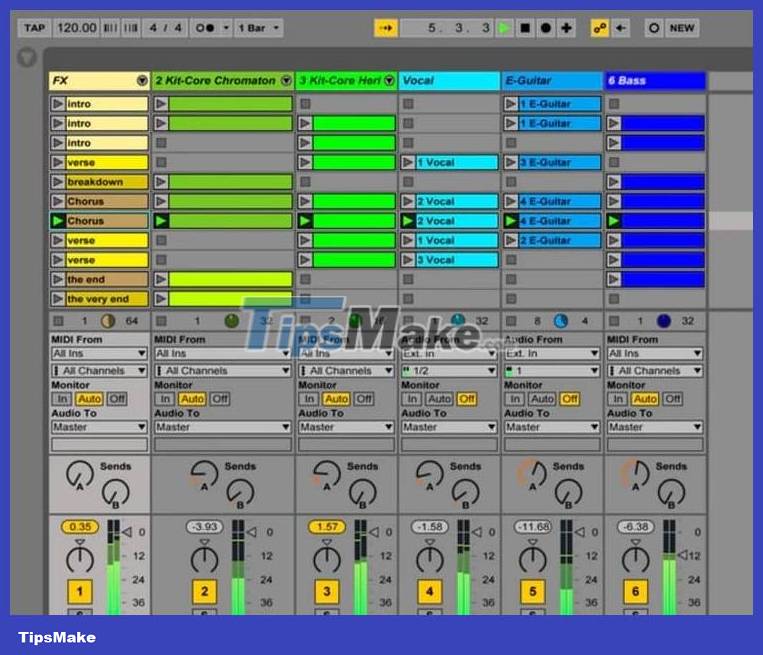The image size is (763, 655).
Task: Select the 6 Bass track header
Action: click(655, 80)
